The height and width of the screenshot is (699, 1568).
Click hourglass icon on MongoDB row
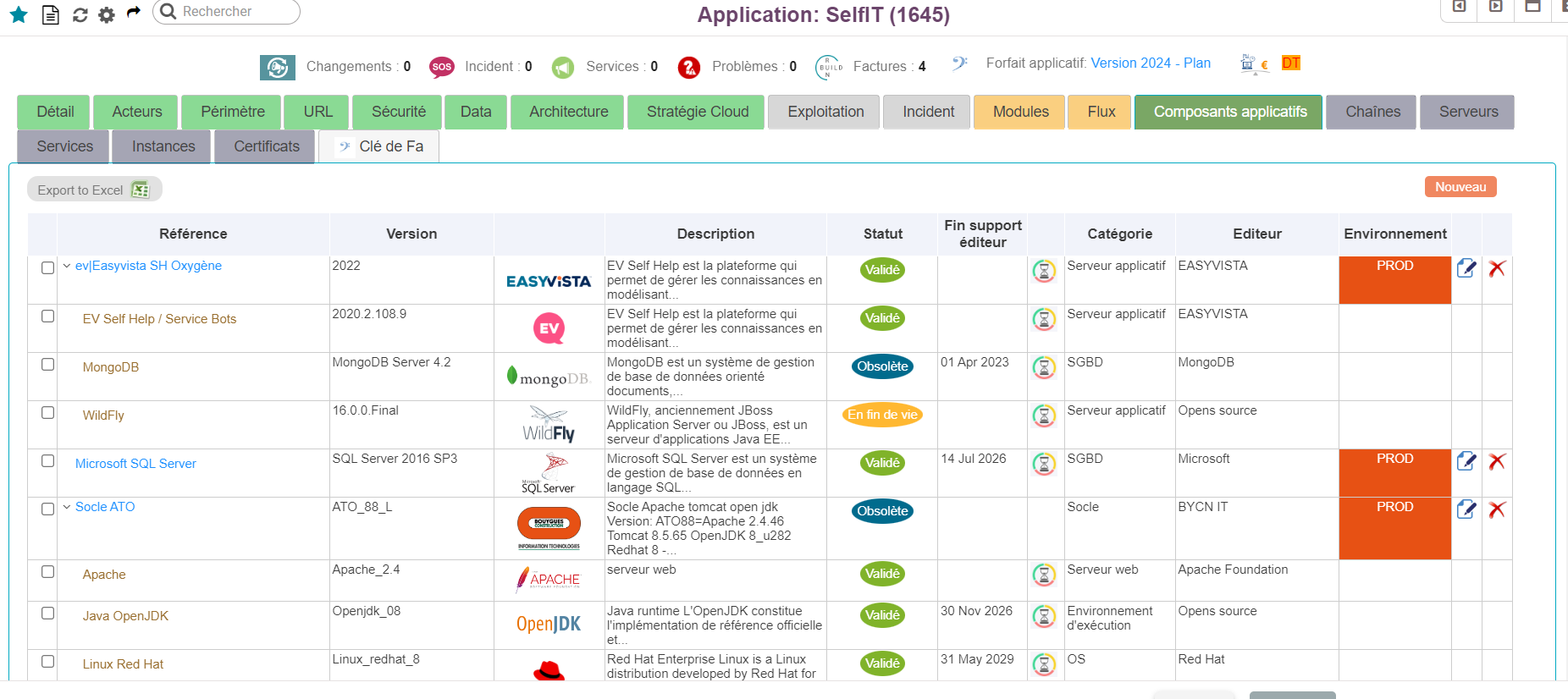[1044, 368]
